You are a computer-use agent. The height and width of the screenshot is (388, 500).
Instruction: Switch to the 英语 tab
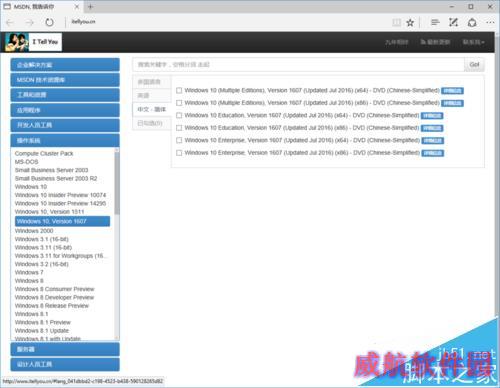click(x=152, y=96)
